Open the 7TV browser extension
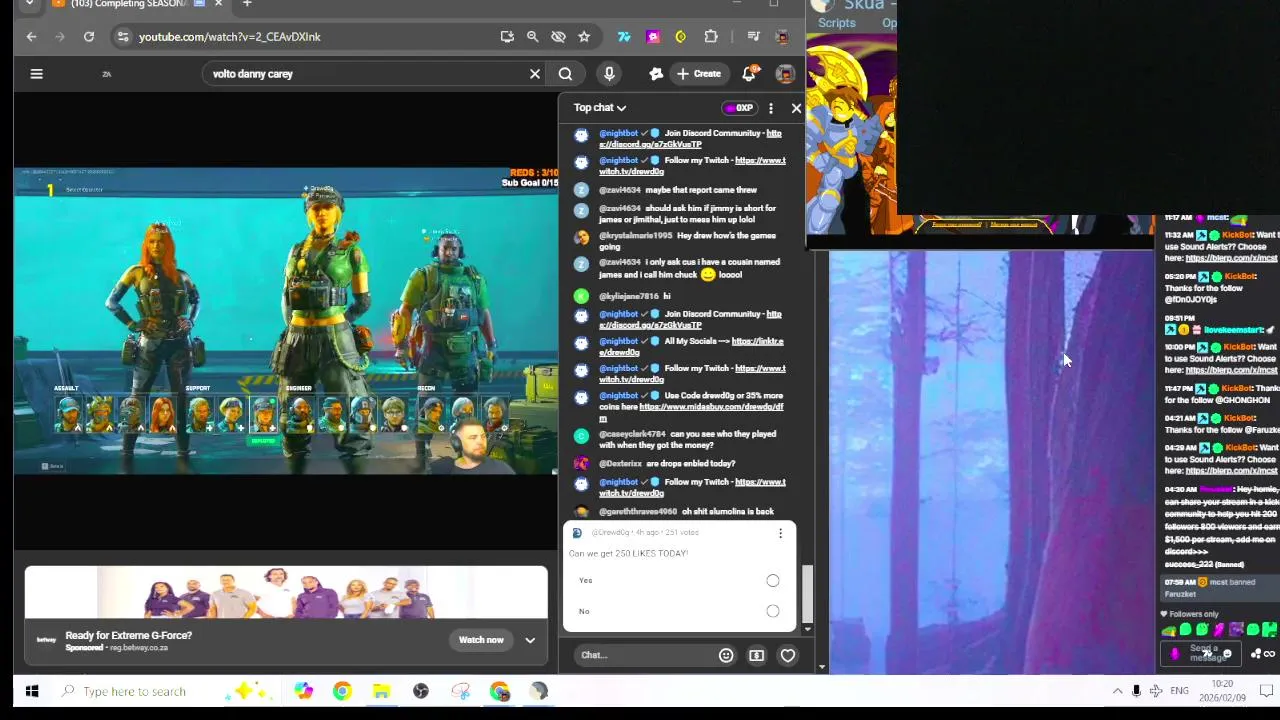 click(624, 37)
